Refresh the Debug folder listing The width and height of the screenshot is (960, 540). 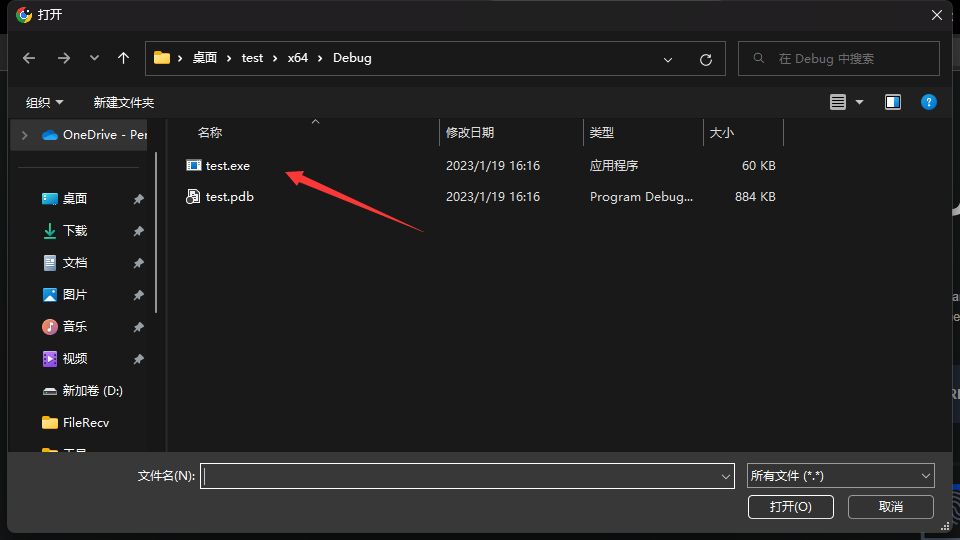point(706,59)
